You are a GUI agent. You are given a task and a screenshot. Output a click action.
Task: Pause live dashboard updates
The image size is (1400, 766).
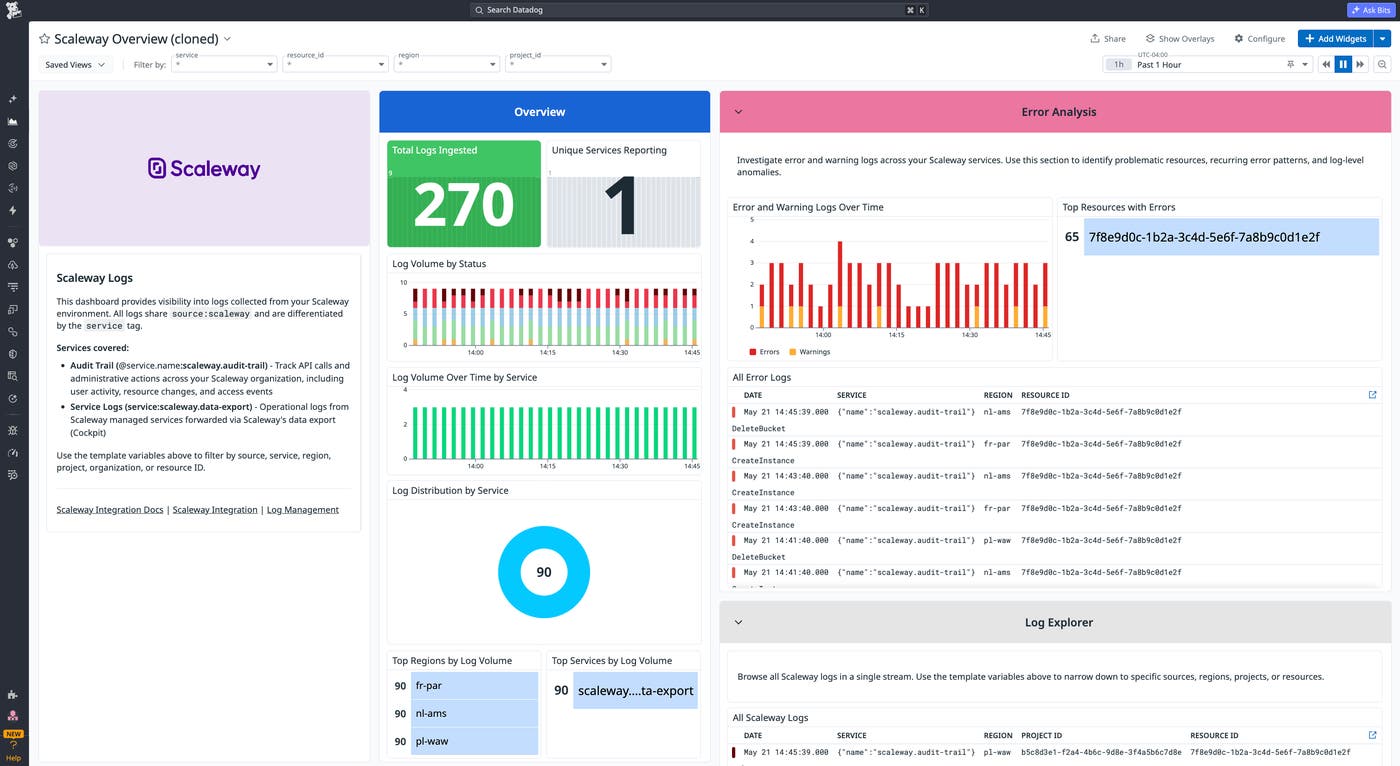point(1343,64)
